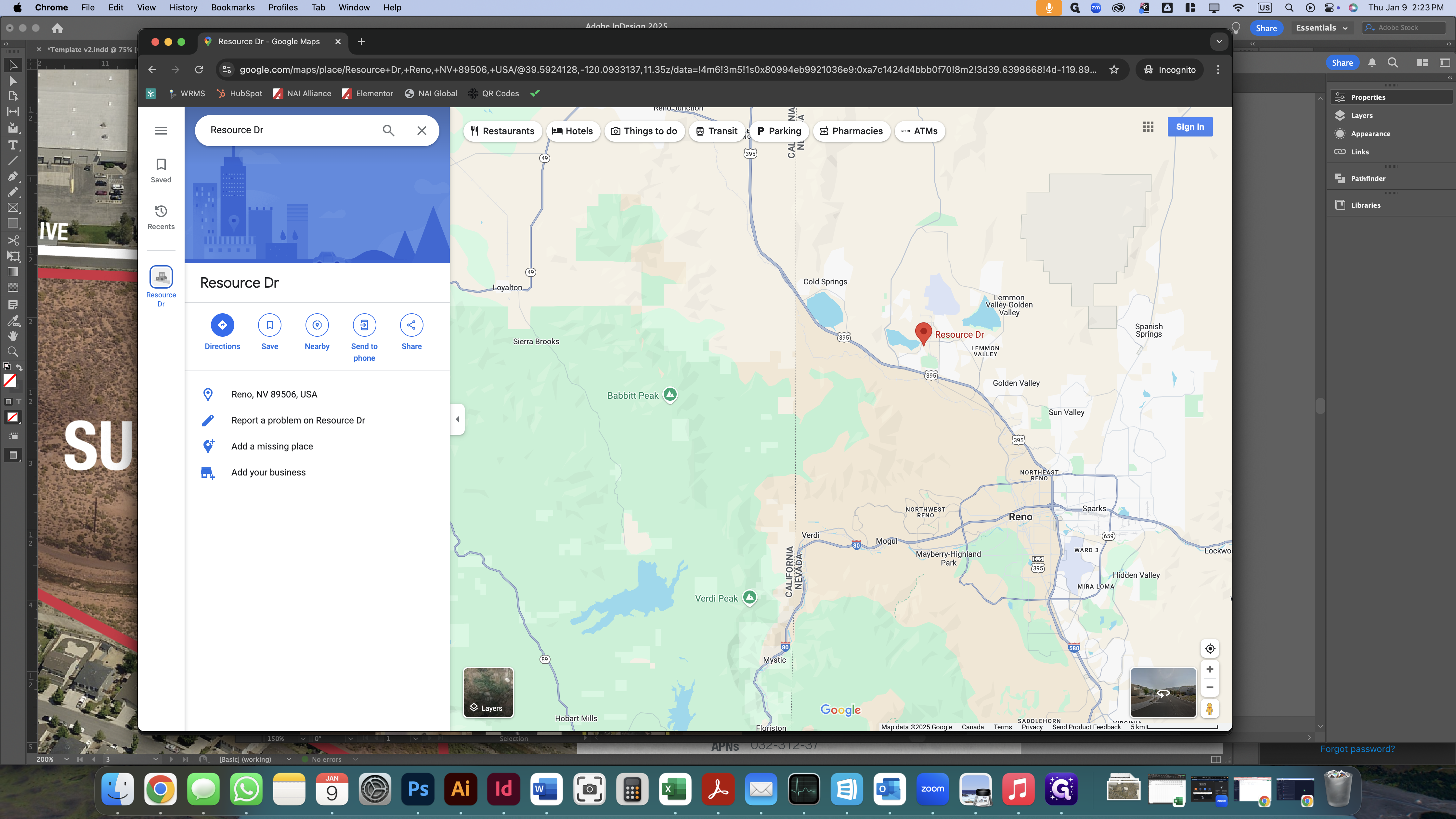Select the Pharmacies chip
Screen dimensions: 1456x819
[851, 131]
